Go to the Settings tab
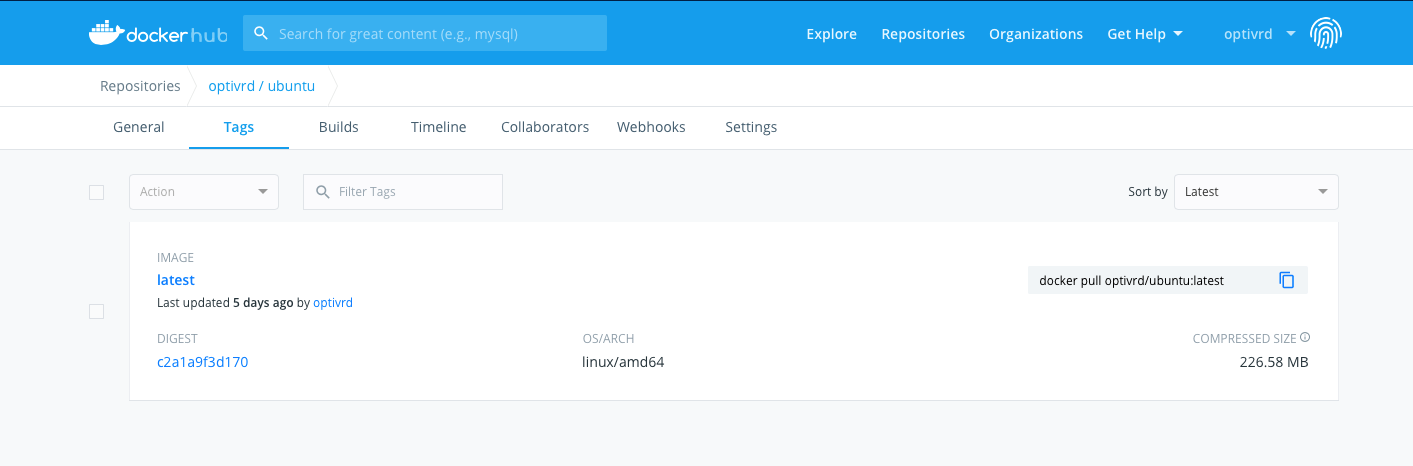The height and width of the screenshot is (466, 1413). (x=751, y=127)
